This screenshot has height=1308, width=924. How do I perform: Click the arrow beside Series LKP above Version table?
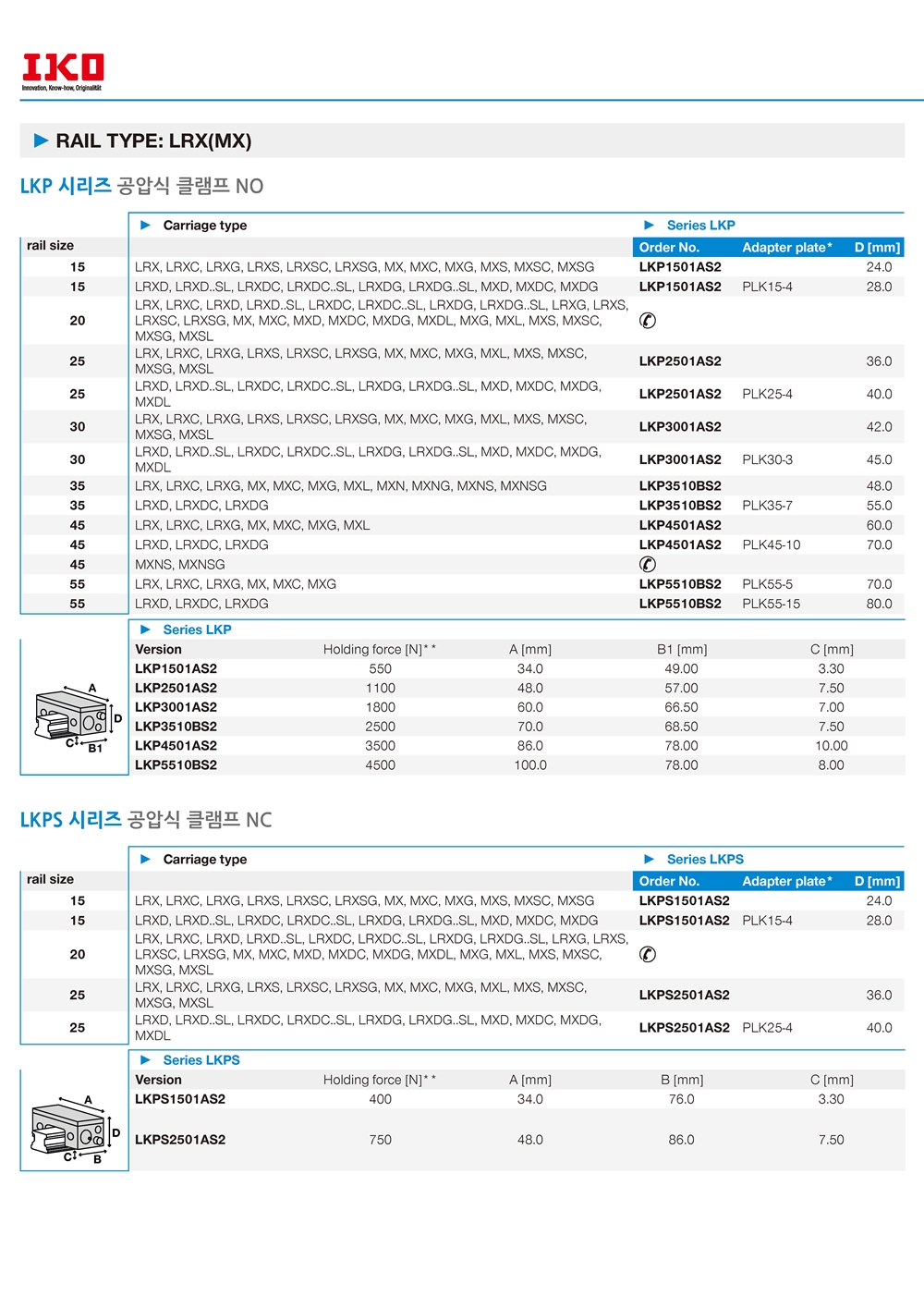[x=145, y=630]
